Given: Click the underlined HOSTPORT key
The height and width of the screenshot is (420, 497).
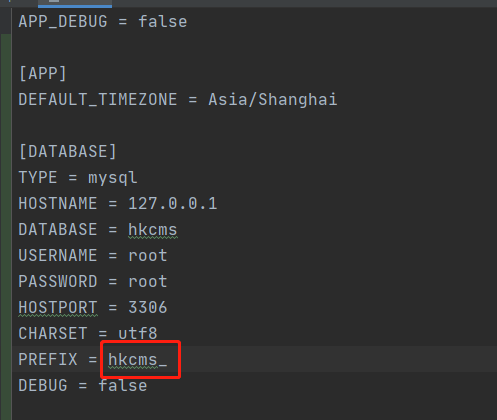Looking at the screenshot, I should click(58, 307).
